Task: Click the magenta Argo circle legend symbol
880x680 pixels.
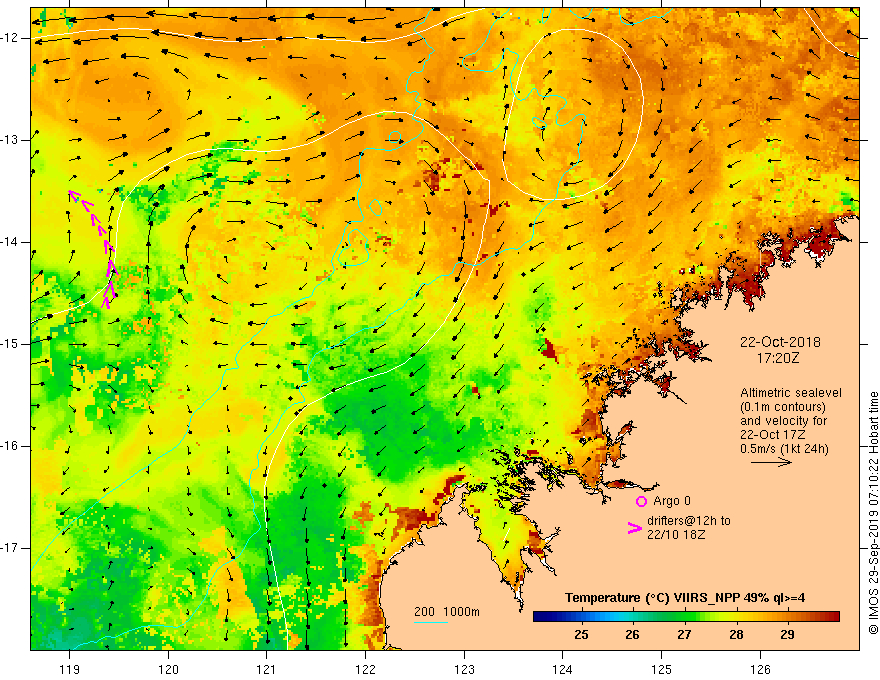Action: click(641, 501)
